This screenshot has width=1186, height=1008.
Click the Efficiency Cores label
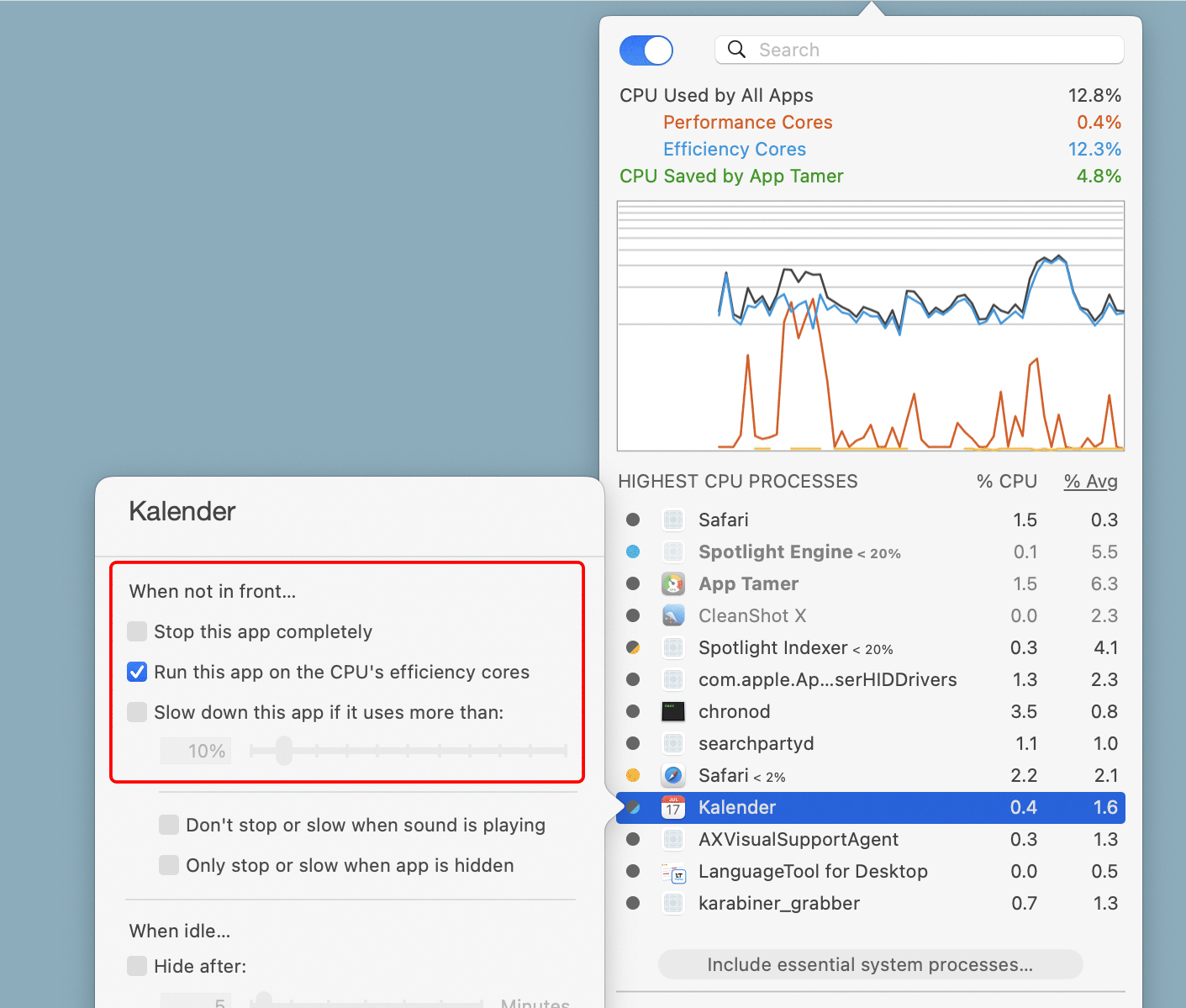(735, 149)
